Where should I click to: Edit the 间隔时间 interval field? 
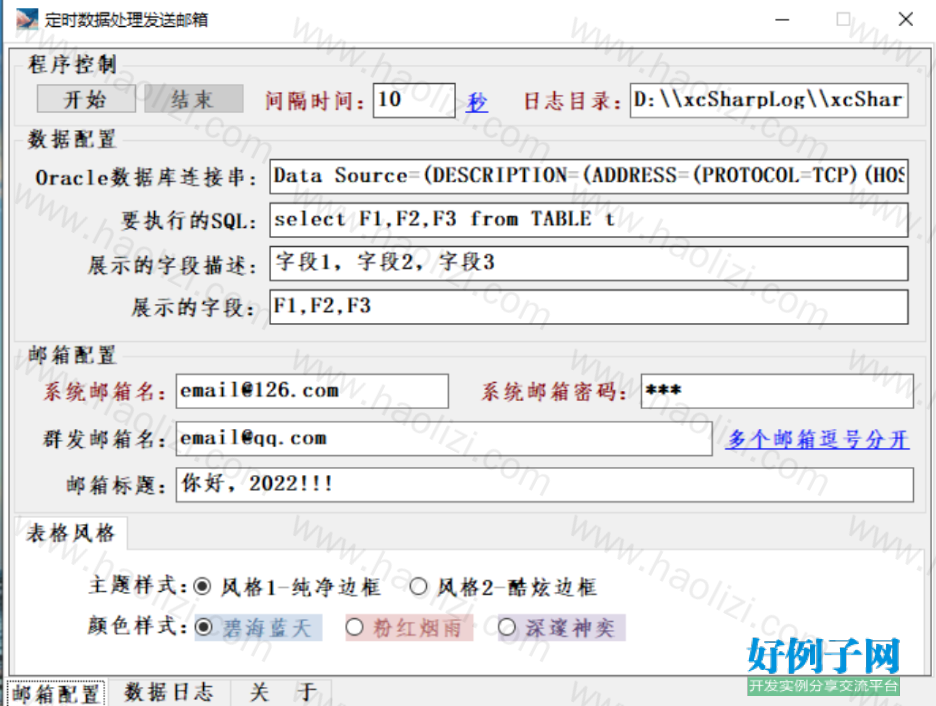tap(414, 100)
